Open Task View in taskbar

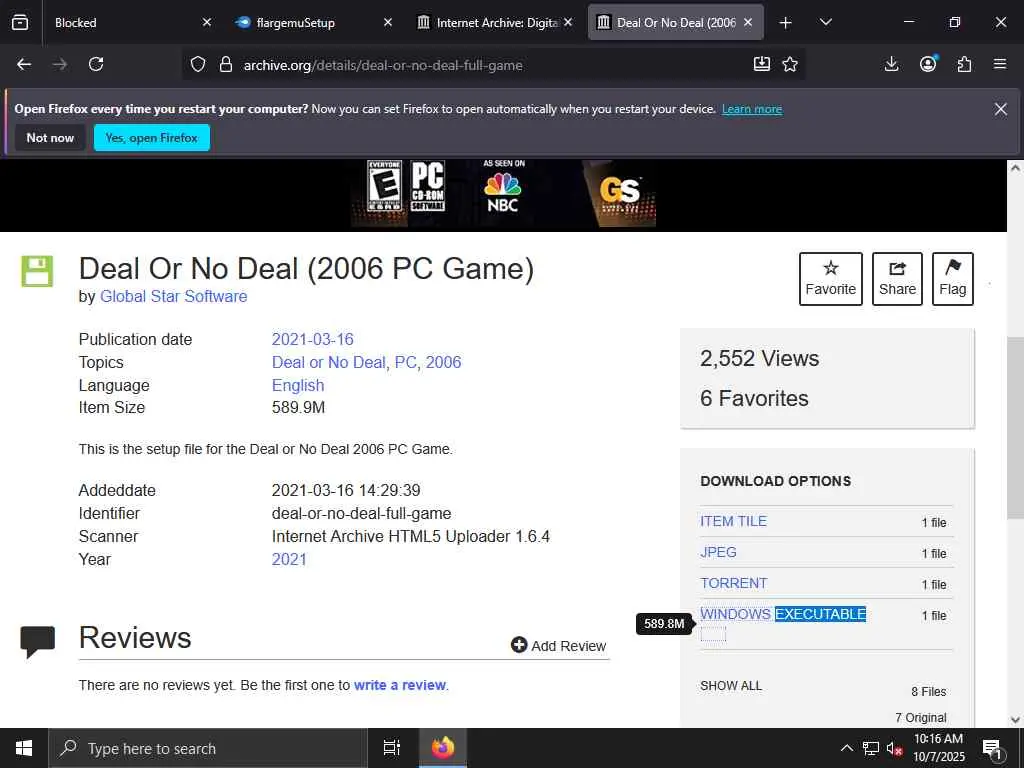tap(391, 748)
